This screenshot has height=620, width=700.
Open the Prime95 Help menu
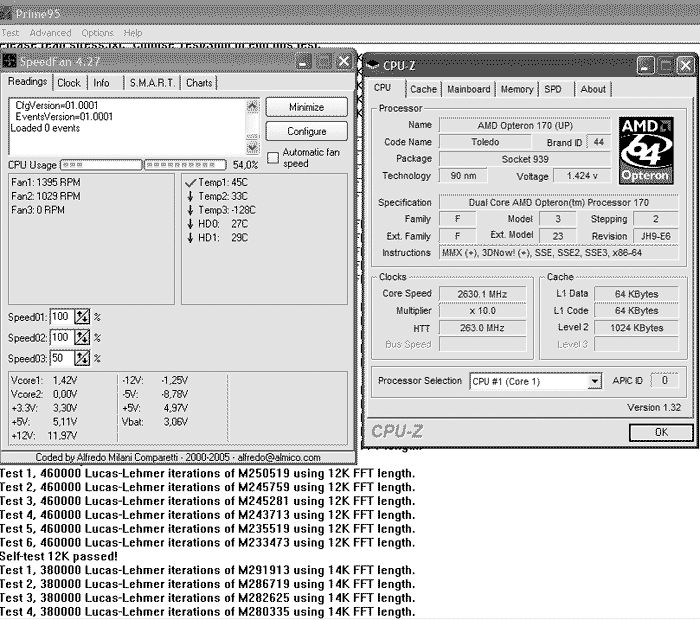[x=133, y=33]
